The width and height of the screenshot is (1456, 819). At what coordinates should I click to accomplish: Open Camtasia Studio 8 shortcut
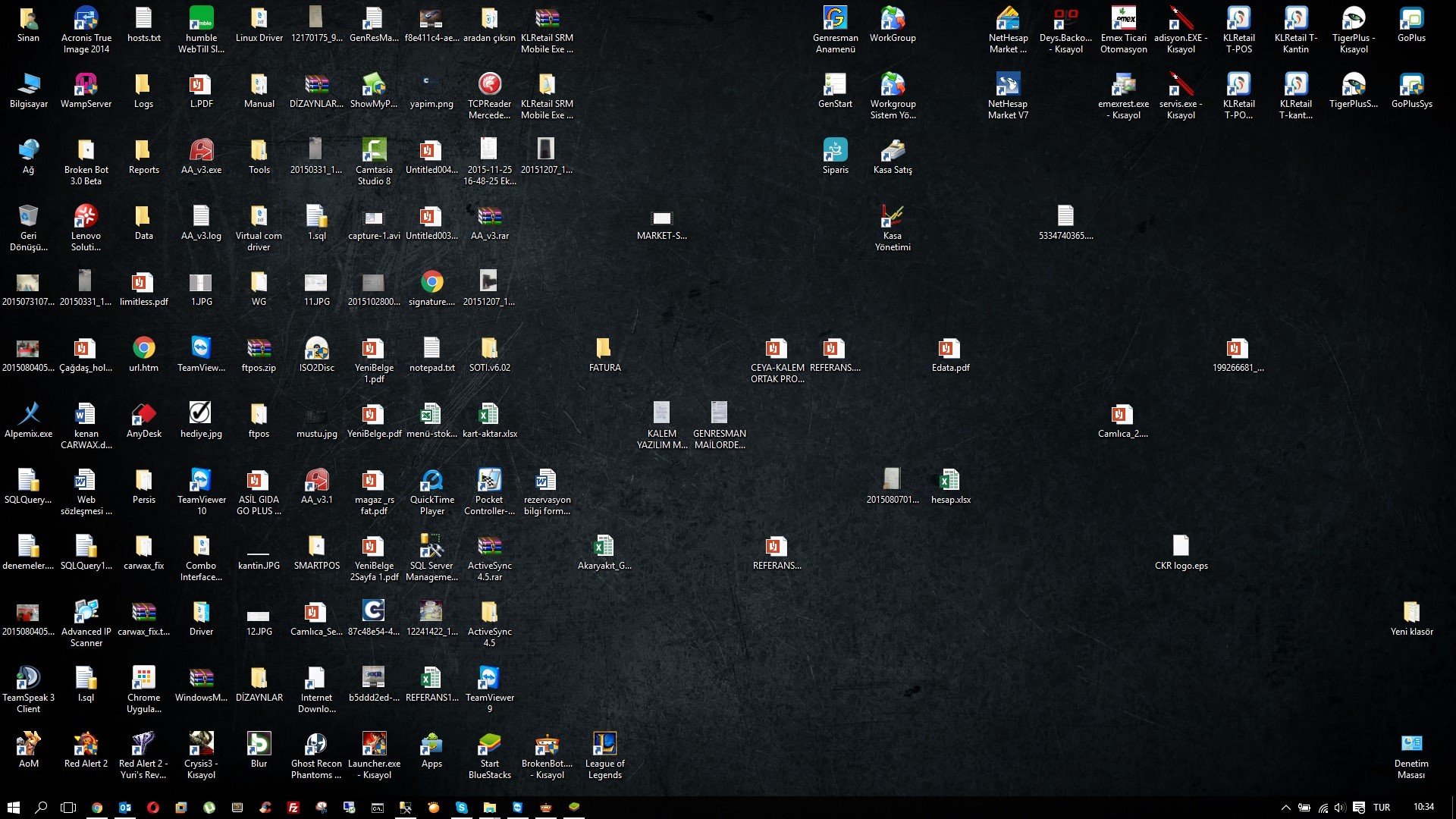pos(374,162)
